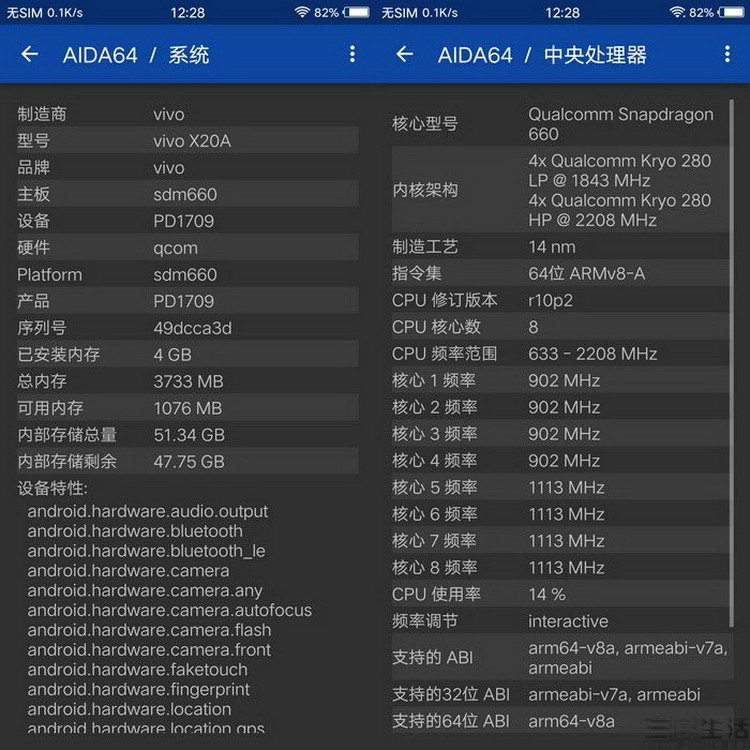750x750 pixels.
Task: Select 'interactive' governor value
Action: point(568,621)
